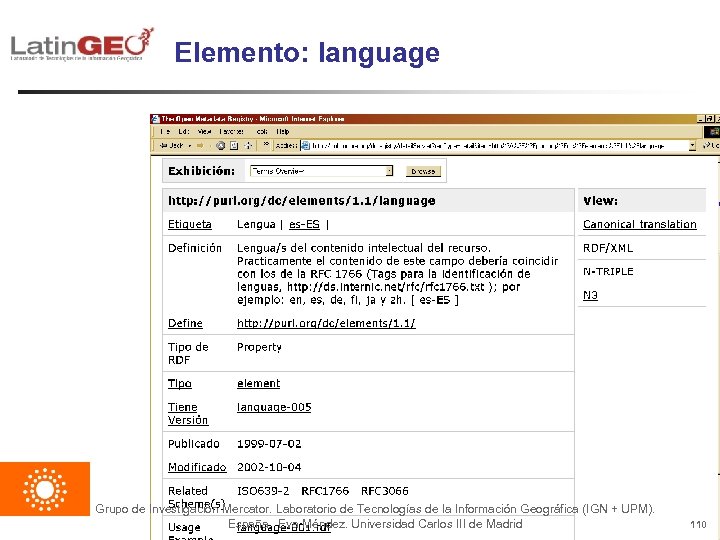The width and height of the screenshot is (720, 540).
Task: Click the LatinGEO logo
Action: point(82,45)
